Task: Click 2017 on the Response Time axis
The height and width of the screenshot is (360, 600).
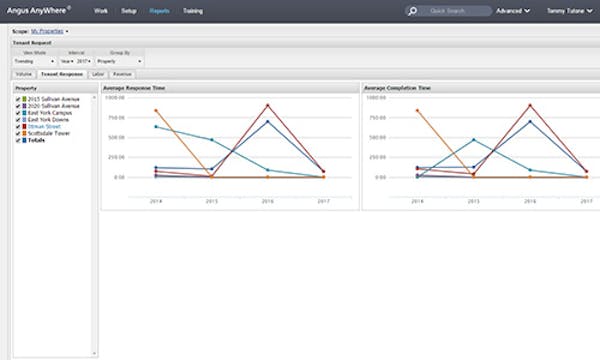Action: [x=323, y=201]
